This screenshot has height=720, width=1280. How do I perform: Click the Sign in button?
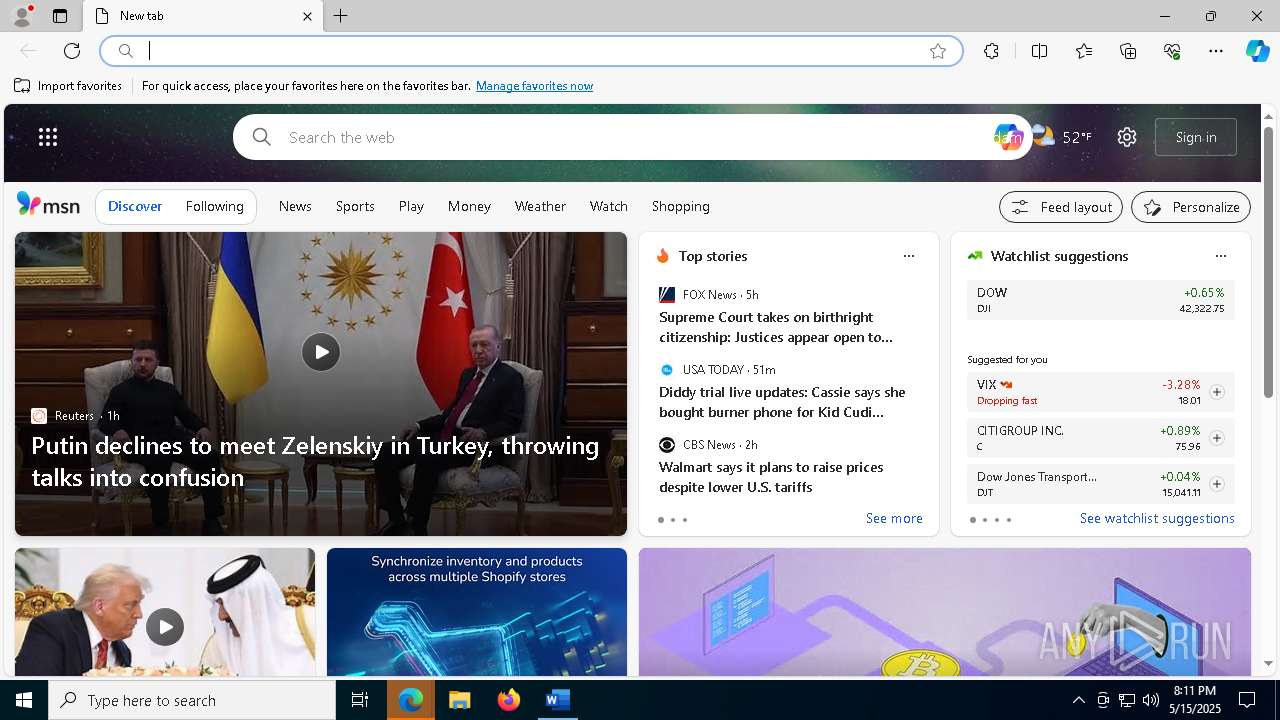click(x=1196, y=137)
